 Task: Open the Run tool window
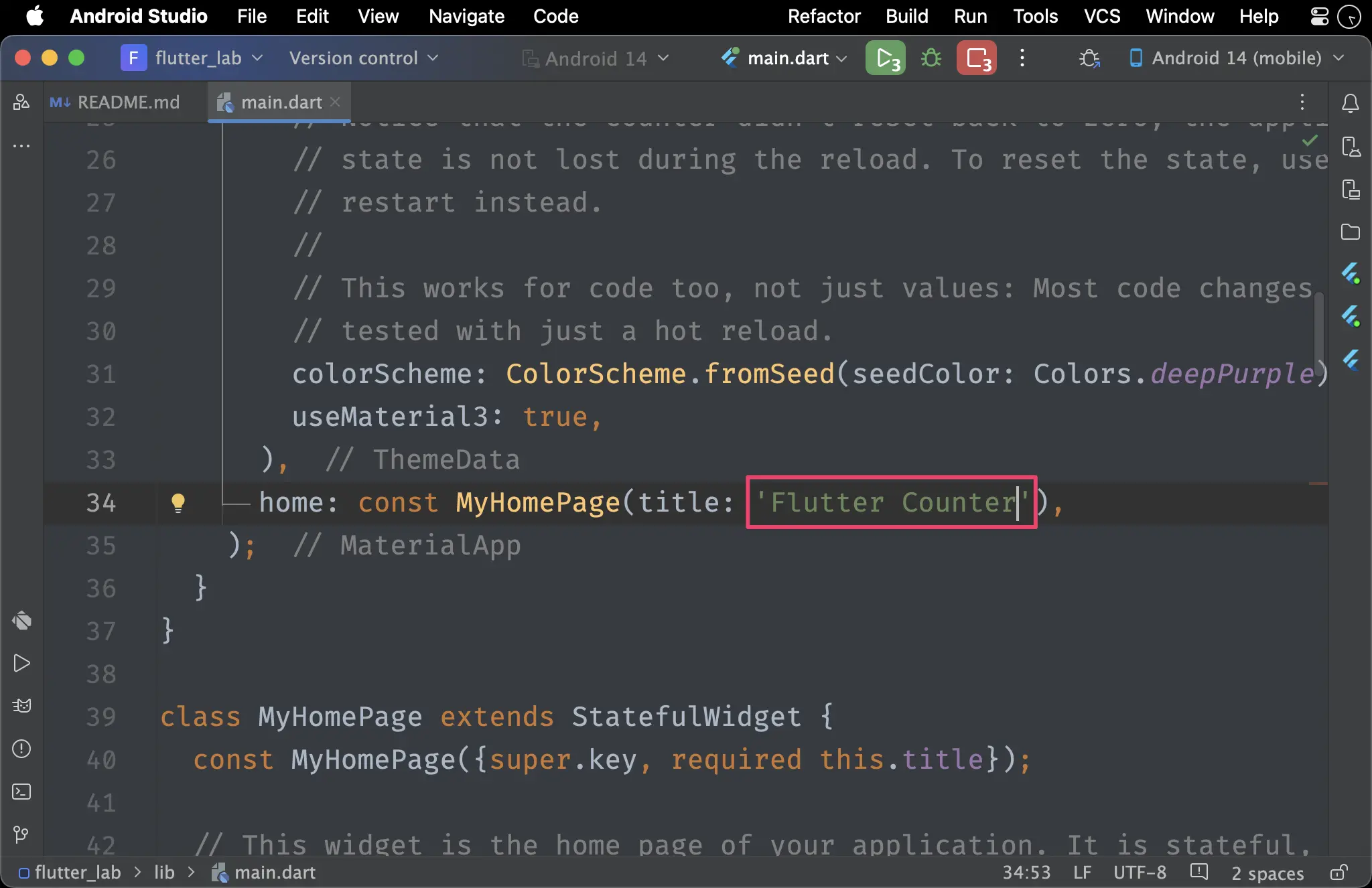click(x=21, y=663)
